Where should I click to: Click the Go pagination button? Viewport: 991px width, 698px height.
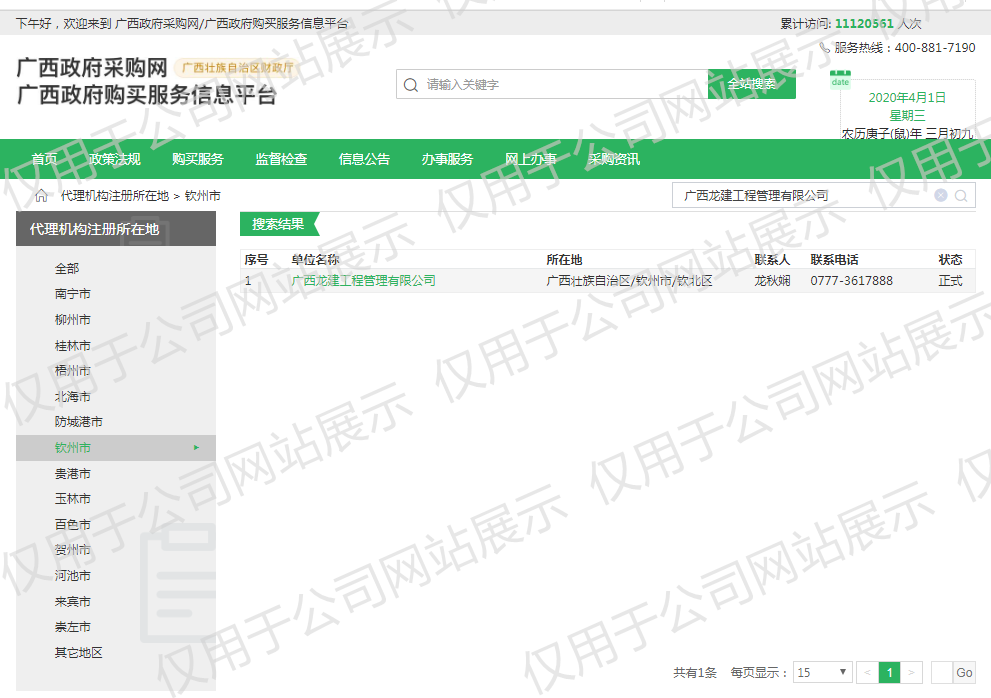pos(964,672)
